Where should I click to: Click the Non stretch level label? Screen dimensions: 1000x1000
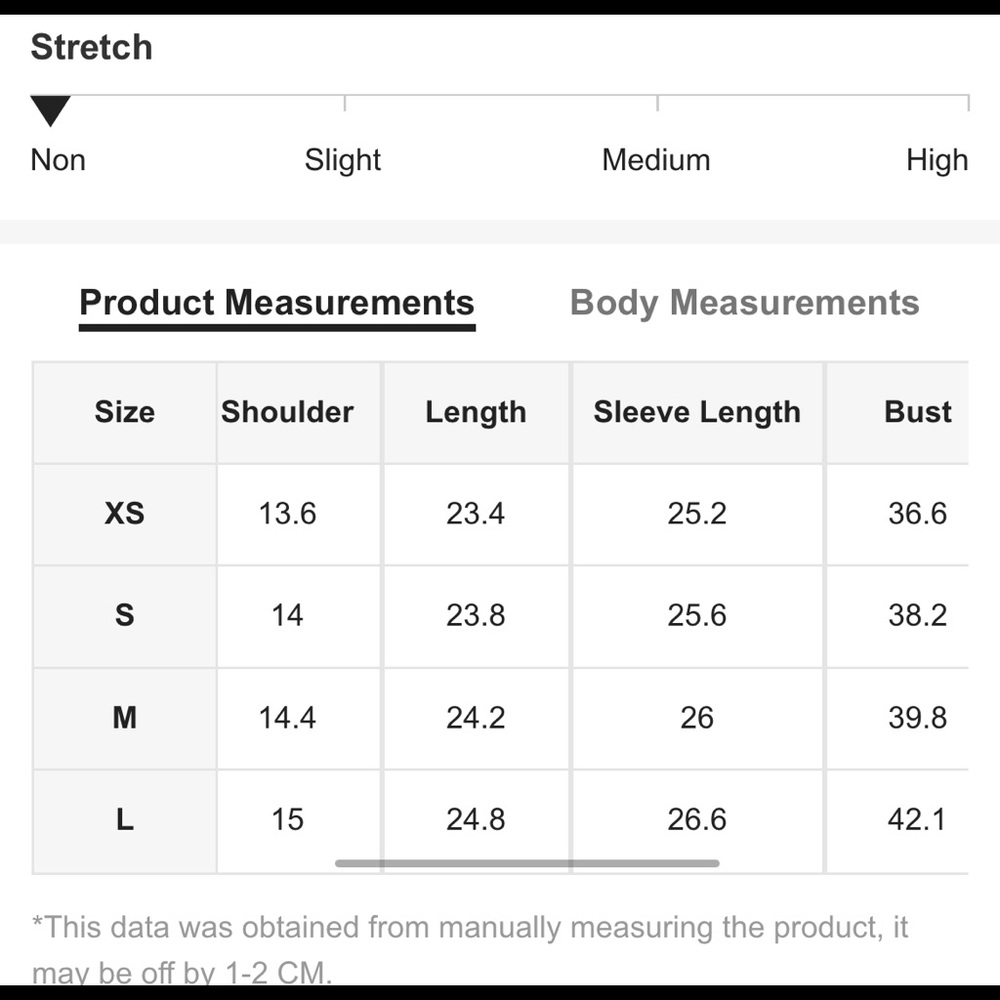tap(58, 160)
